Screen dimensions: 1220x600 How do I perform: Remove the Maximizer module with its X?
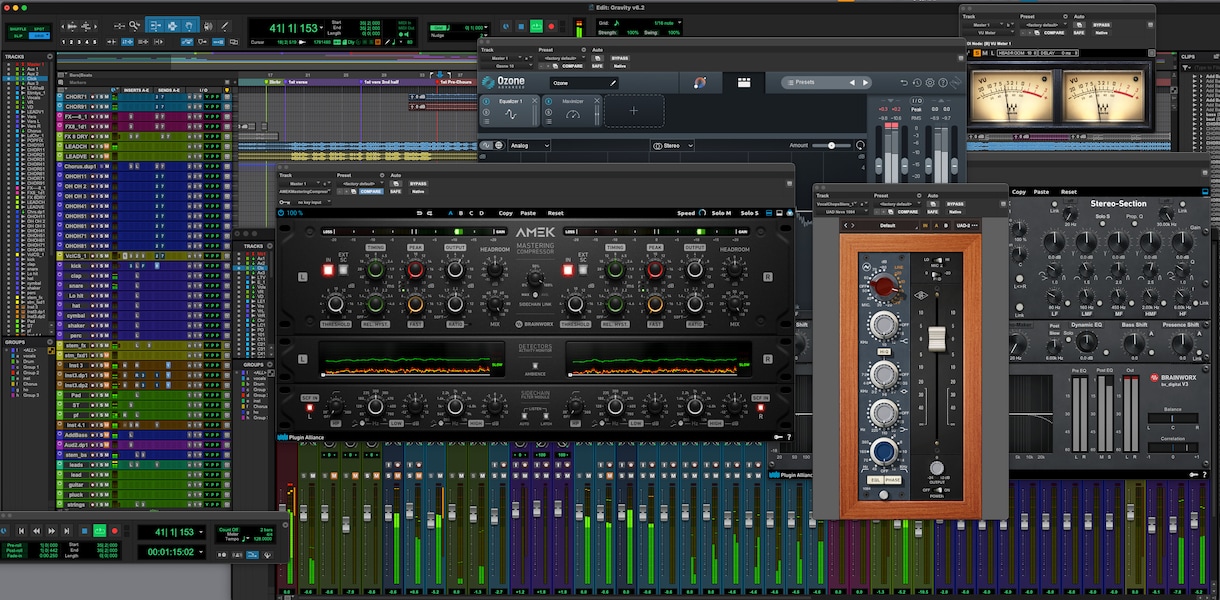click(x=597, y=101)
